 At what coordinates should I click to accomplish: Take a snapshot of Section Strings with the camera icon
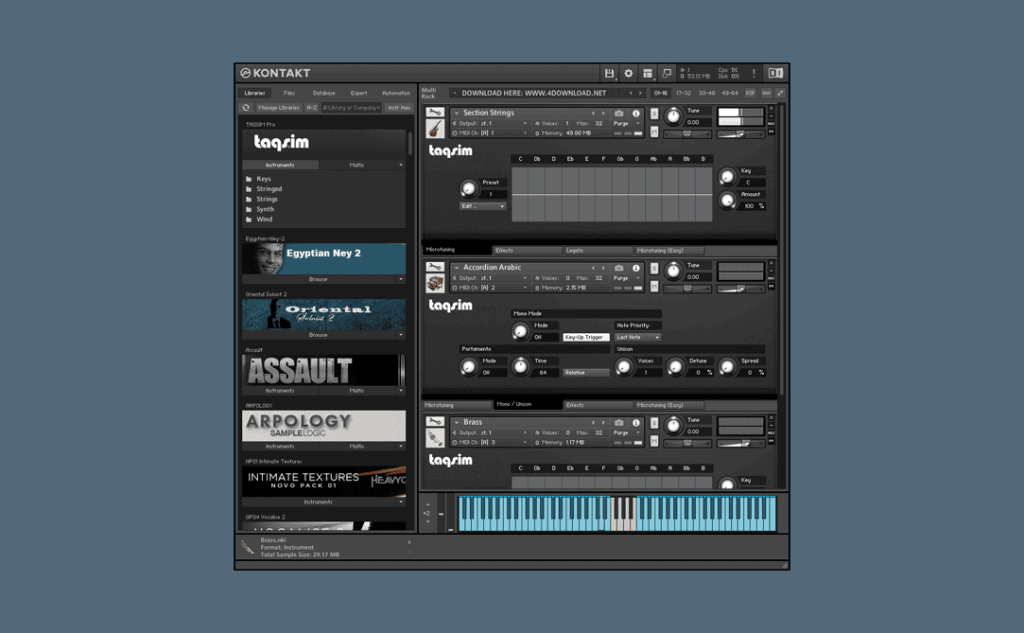click(x=618, y=113)
